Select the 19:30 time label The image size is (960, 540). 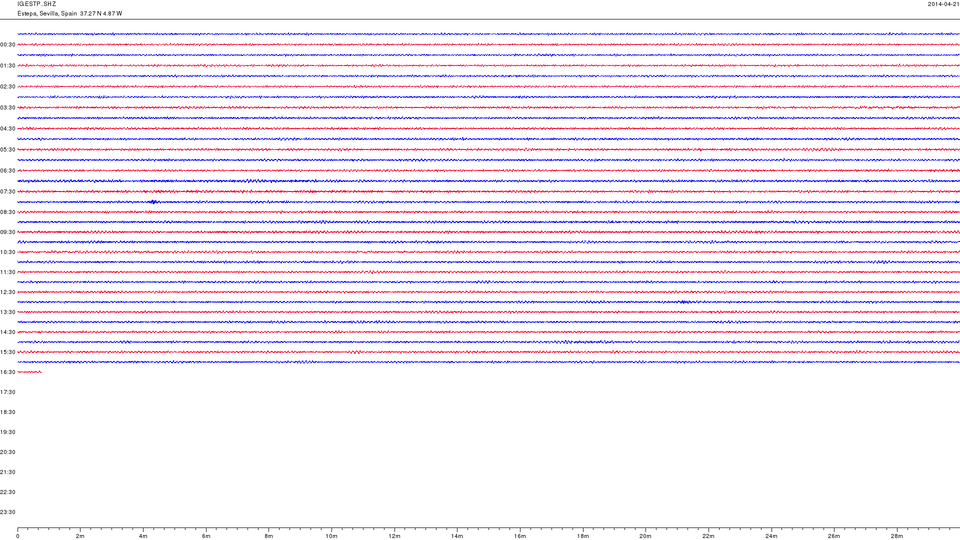pyautogui.click(x=7, y=432)
